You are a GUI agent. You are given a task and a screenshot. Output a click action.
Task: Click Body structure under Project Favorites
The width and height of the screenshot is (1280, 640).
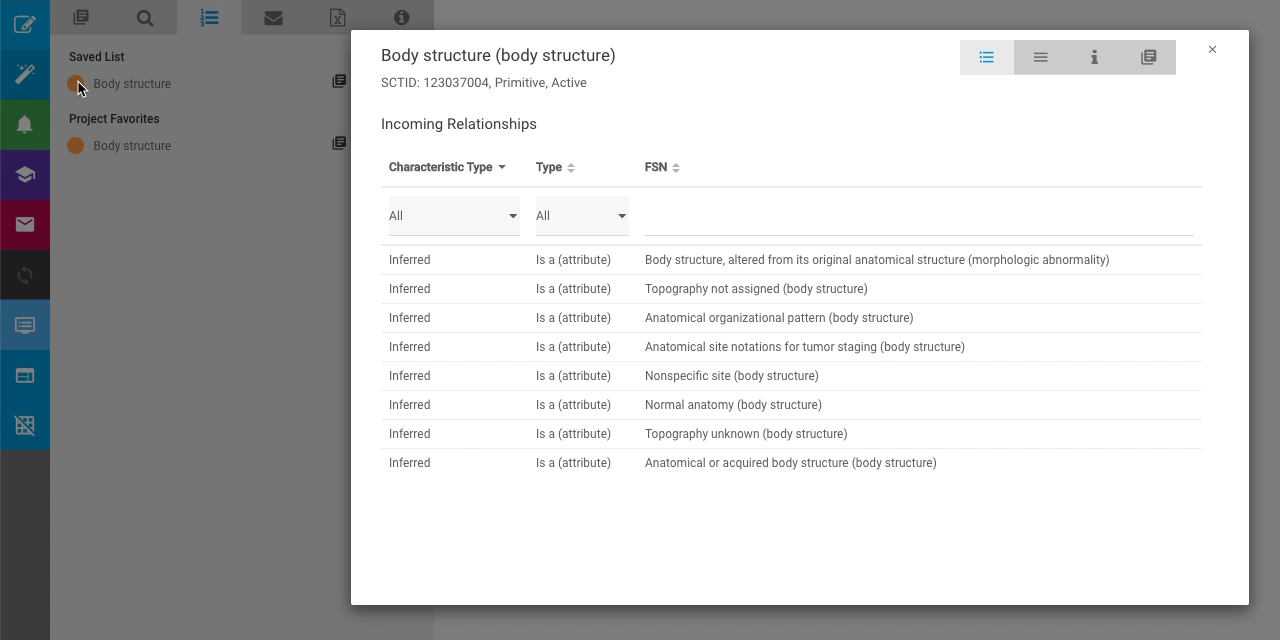pyautogui.click(x=132, y=146)
